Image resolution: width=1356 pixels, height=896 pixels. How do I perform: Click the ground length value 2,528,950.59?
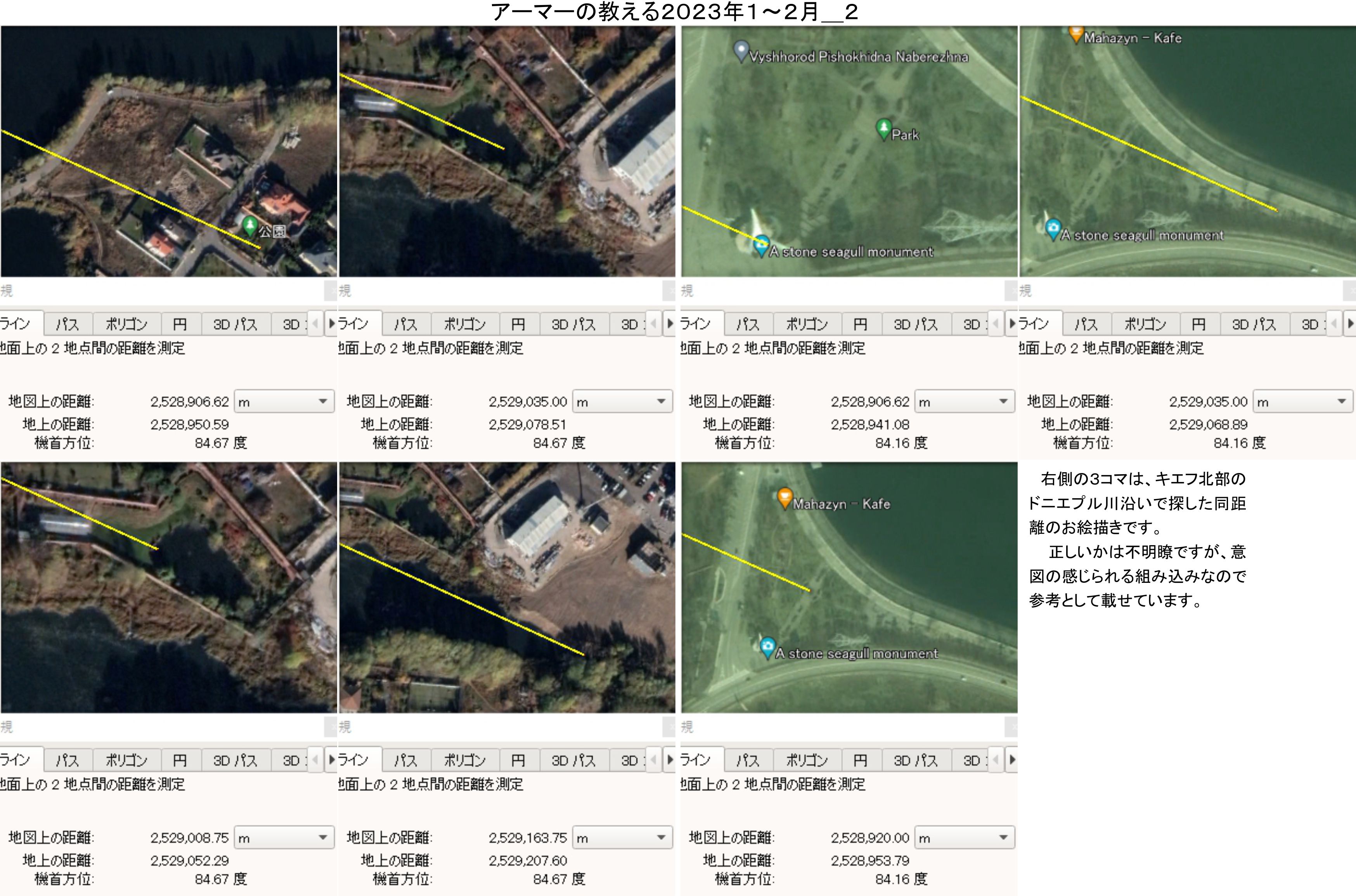[x=190, y=425]
